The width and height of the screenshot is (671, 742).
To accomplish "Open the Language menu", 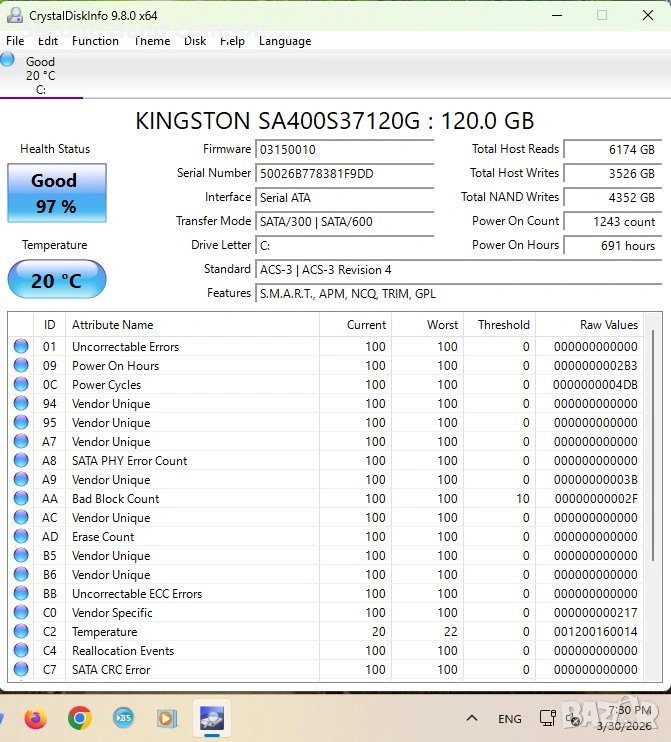I will (285, 41).
